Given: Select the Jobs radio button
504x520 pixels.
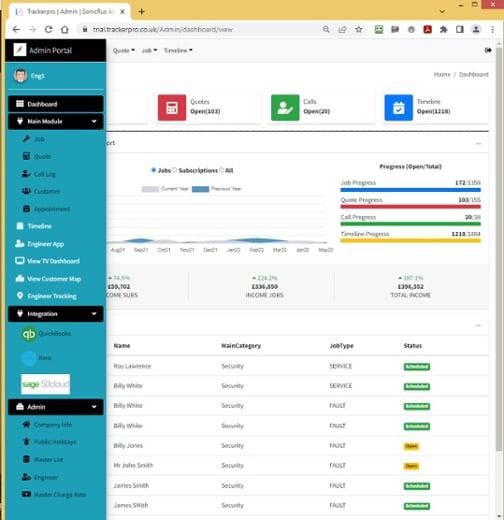Looking at the screenshot, I should point(153,170).
